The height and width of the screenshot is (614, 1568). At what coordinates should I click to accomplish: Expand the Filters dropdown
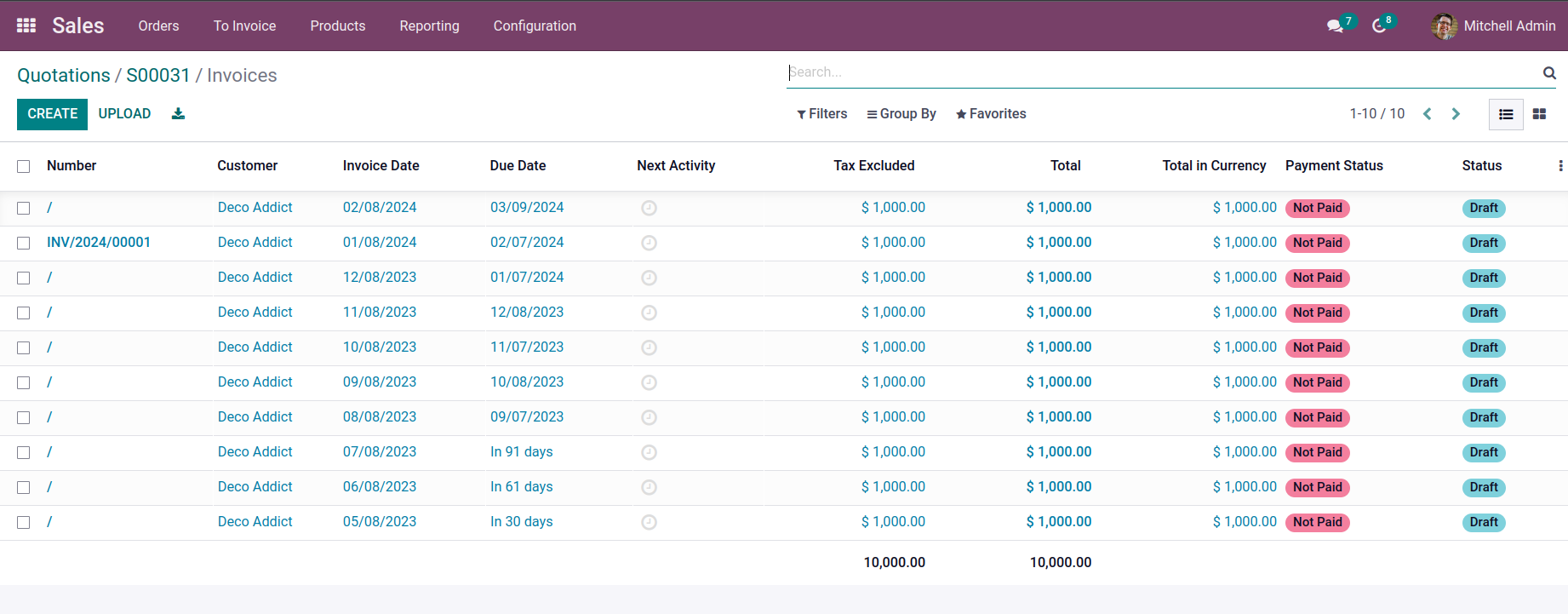(x=821, y=114)
